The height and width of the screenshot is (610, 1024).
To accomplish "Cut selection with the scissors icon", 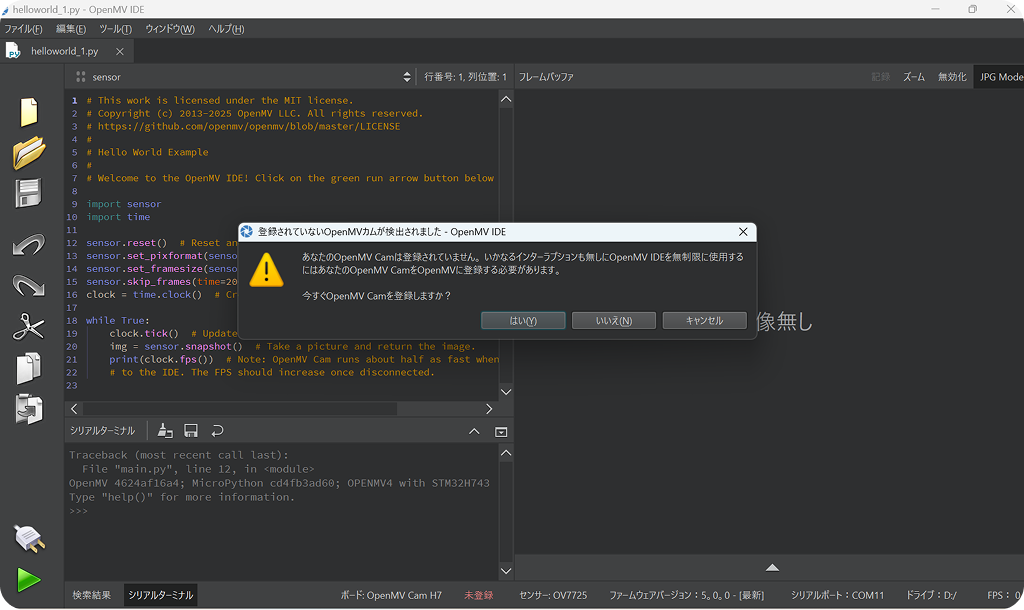I will (x=29, y=327).
